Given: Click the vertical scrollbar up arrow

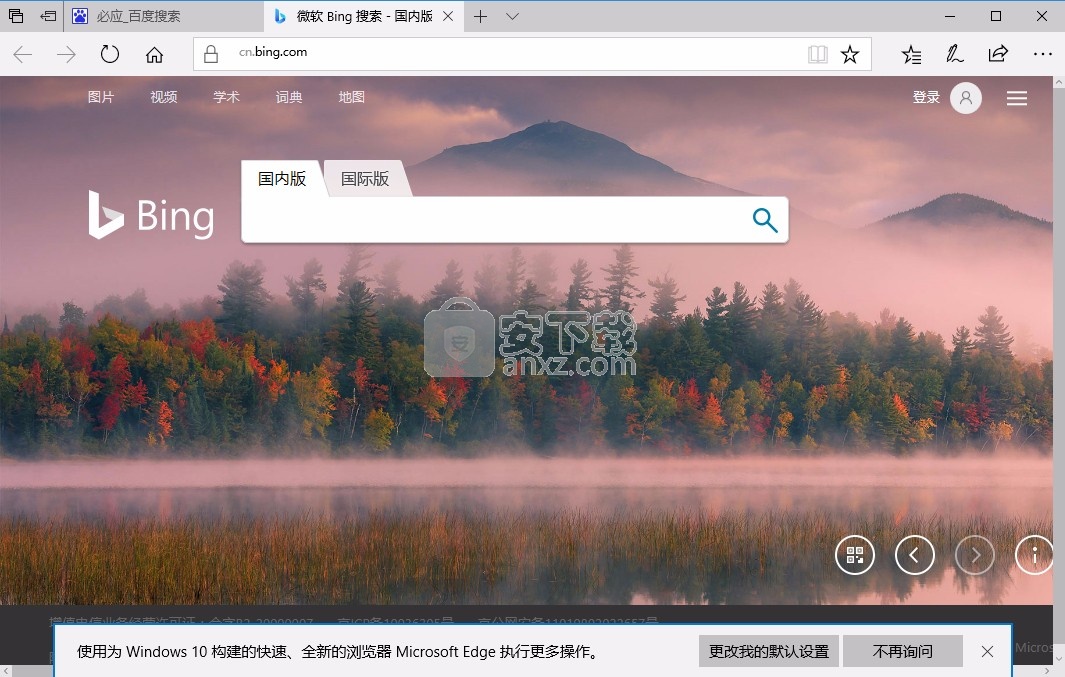Looking at the screenshot, I should pos(1059,82).
